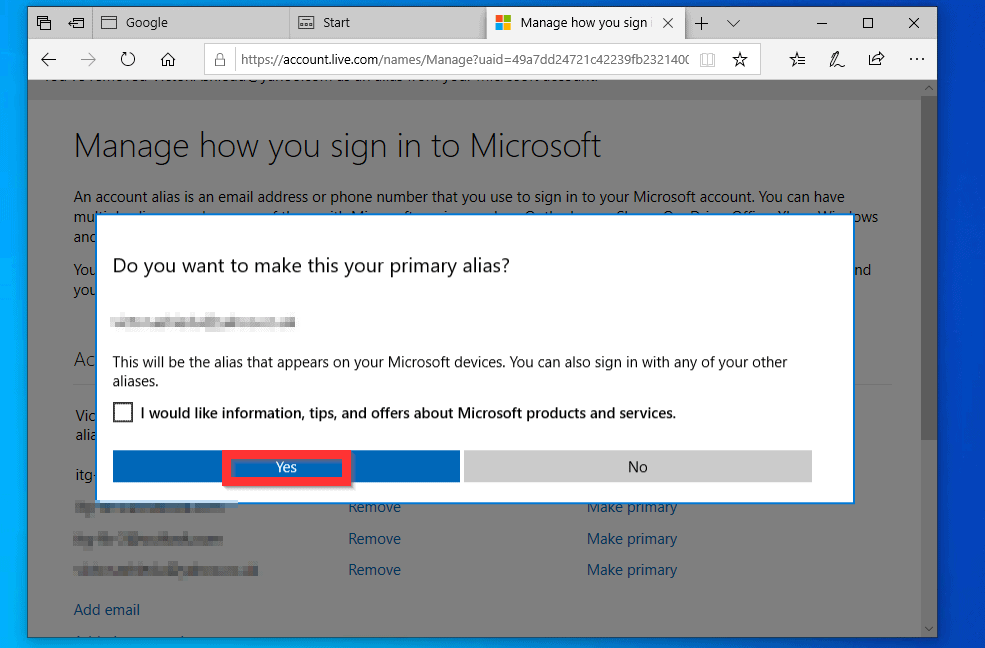The image size is (985, 648).
Task: Expand the tab previews chevron
Action: [x=733, y=23]
